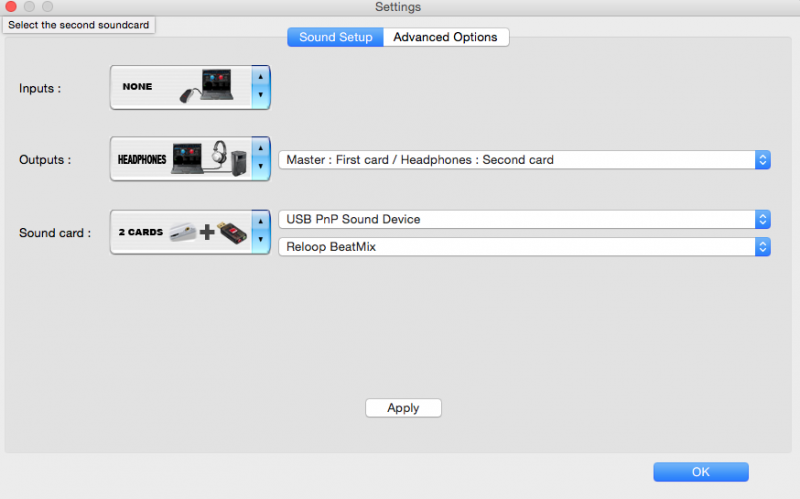Screen dimensions: 800x499
Task: Click the Apply button
Action: point(403,408)
